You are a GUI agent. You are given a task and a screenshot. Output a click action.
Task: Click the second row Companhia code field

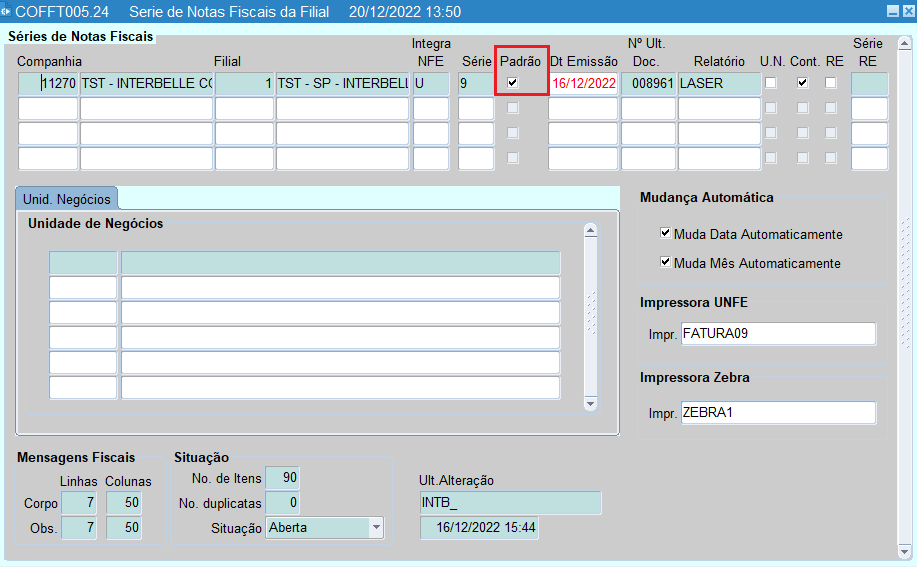pyautogui.click(x=48, y=109)
